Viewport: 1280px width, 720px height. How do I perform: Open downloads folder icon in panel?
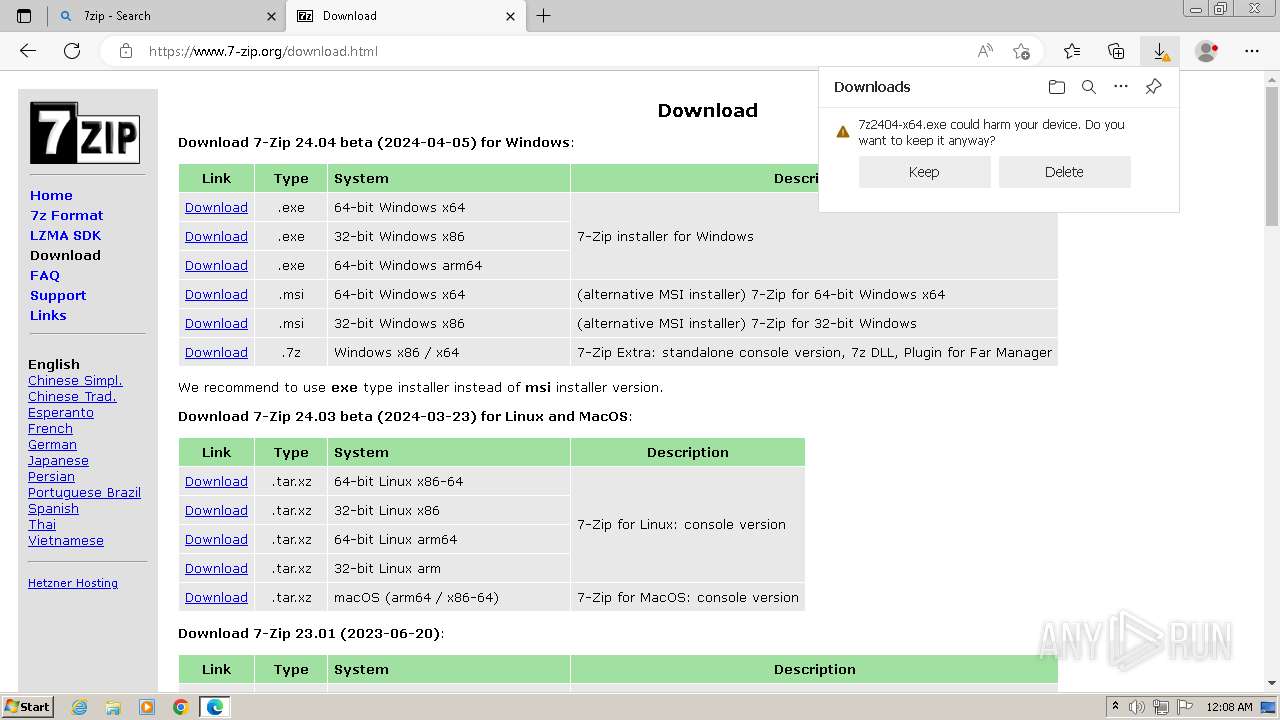pos(1057,87)
